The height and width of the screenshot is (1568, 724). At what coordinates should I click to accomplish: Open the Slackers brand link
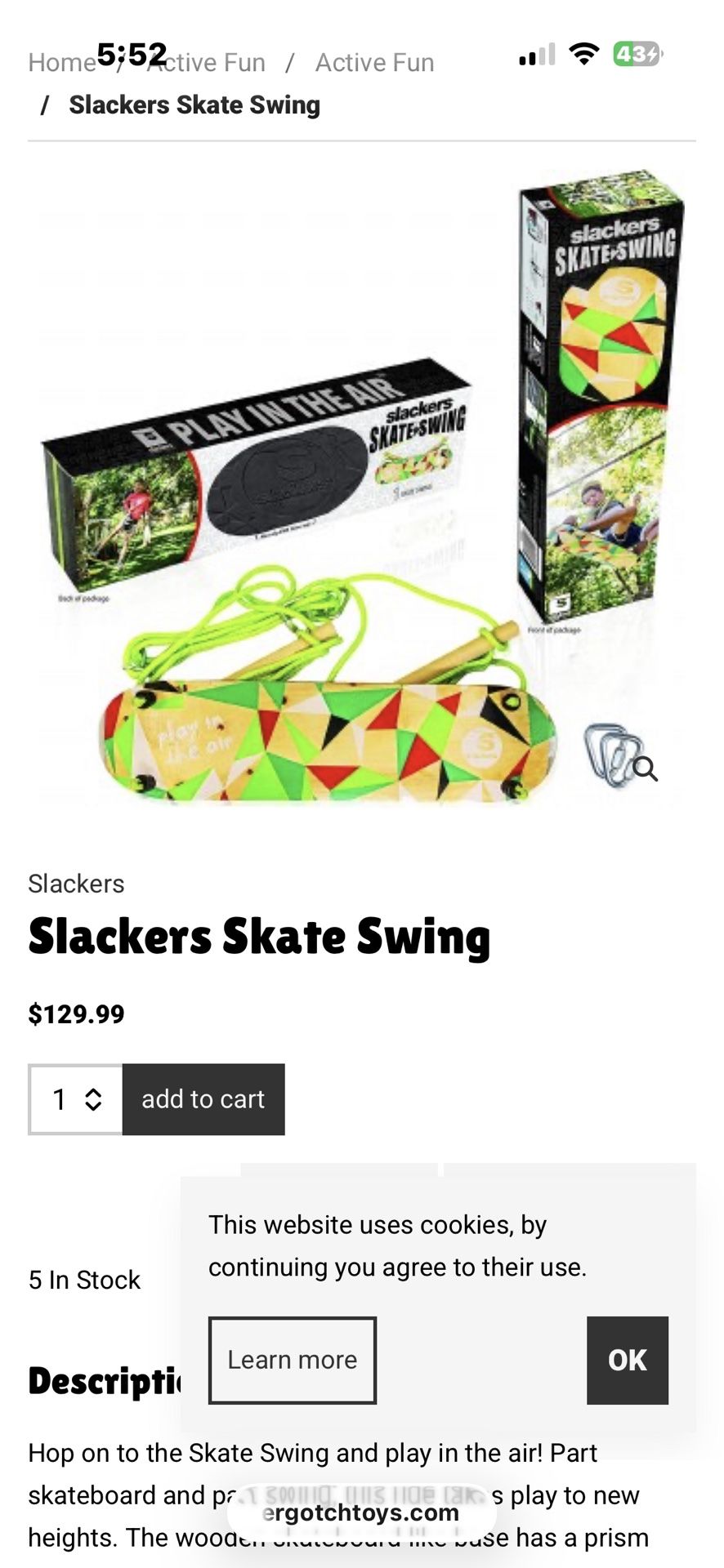[76, 884]
